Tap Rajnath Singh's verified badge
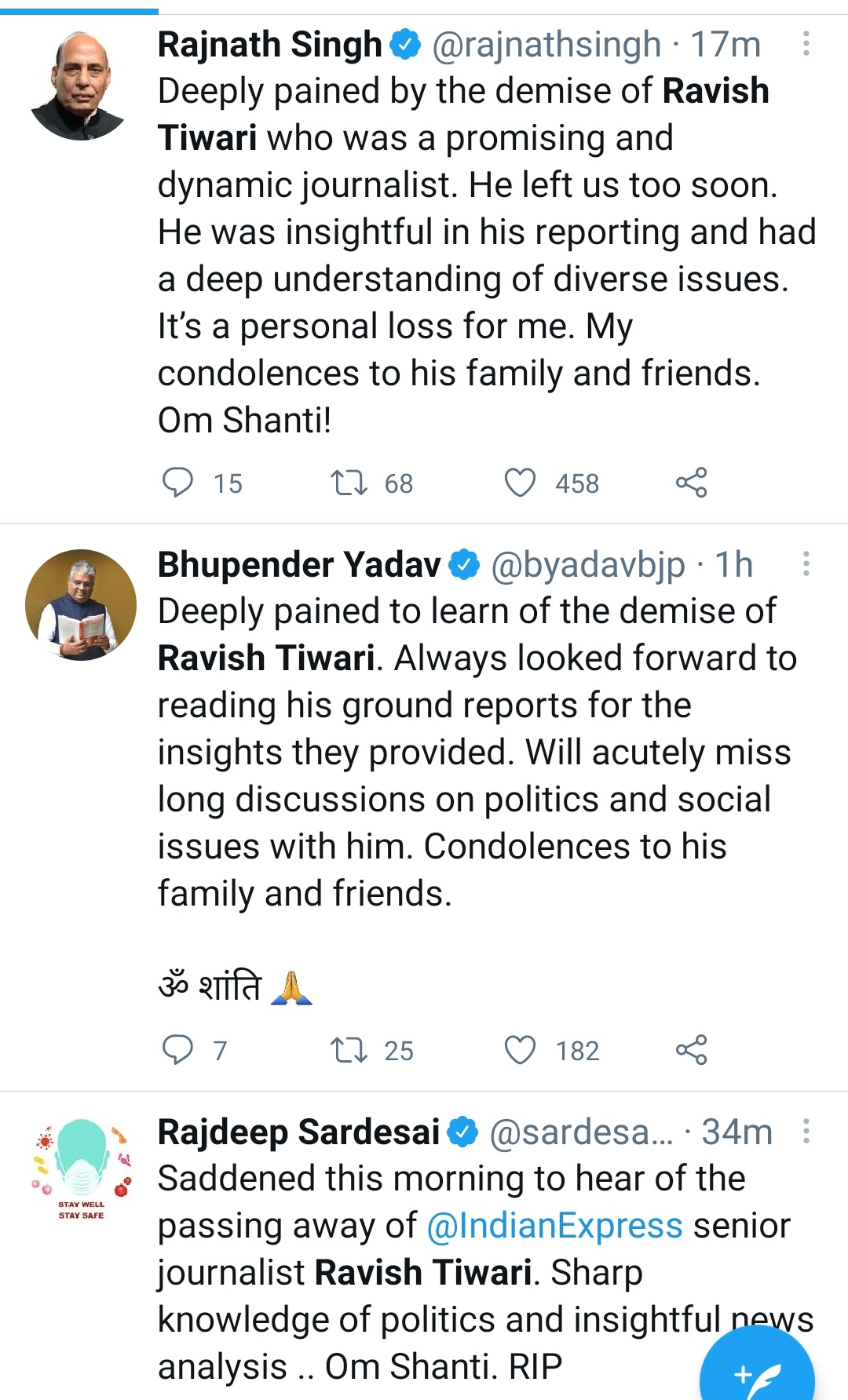Screen dimensions: 848x1400 [x=405, y=45]
